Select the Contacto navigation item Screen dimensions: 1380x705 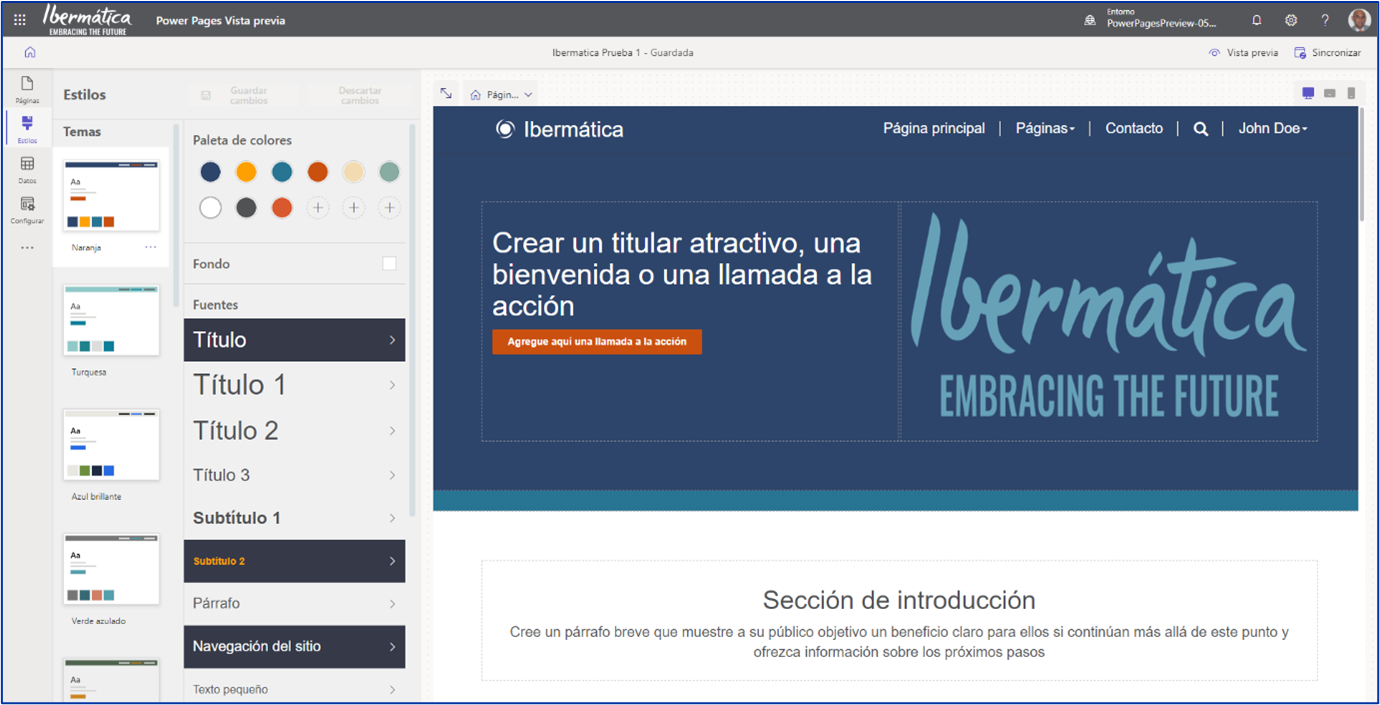(x=1133, y=128)
